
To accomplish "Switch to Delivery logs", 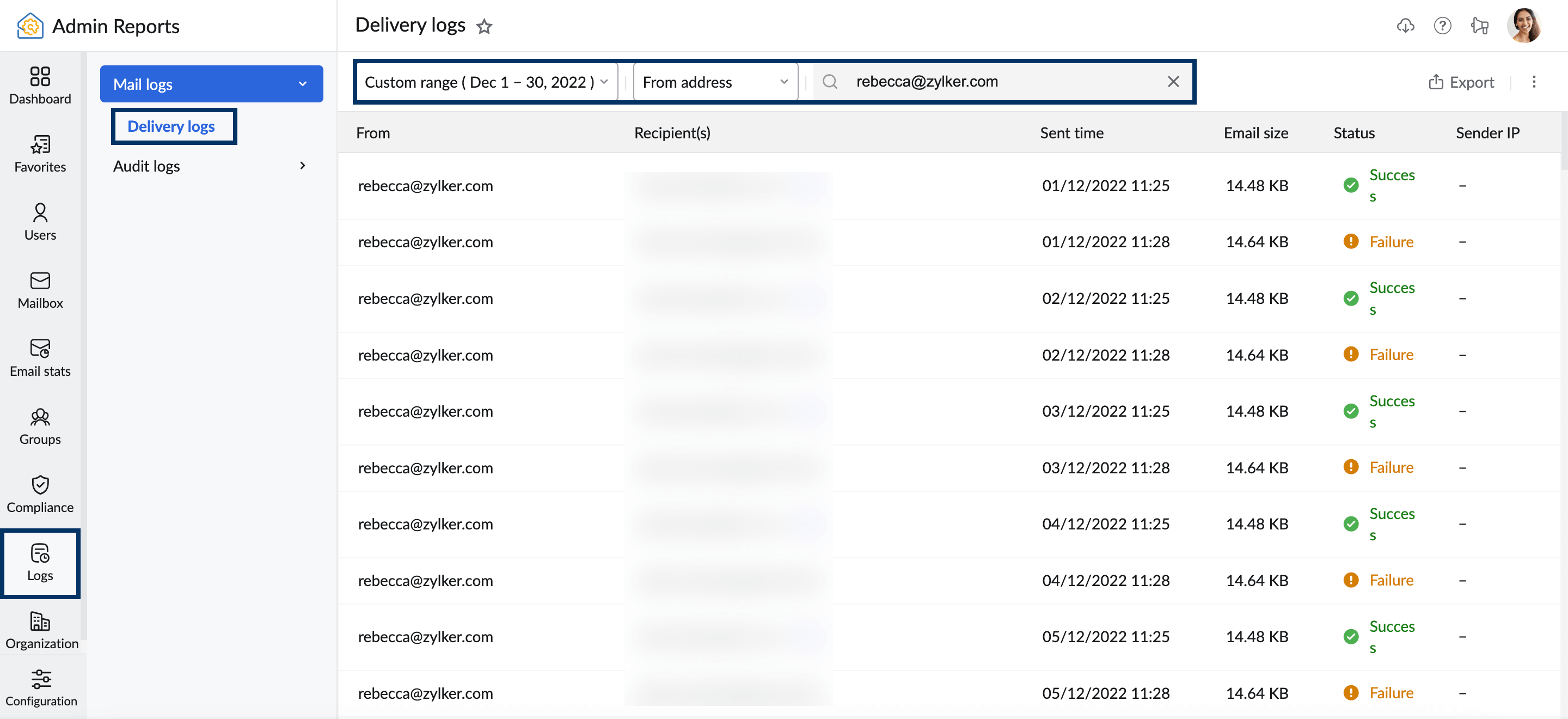I will 171,126.
